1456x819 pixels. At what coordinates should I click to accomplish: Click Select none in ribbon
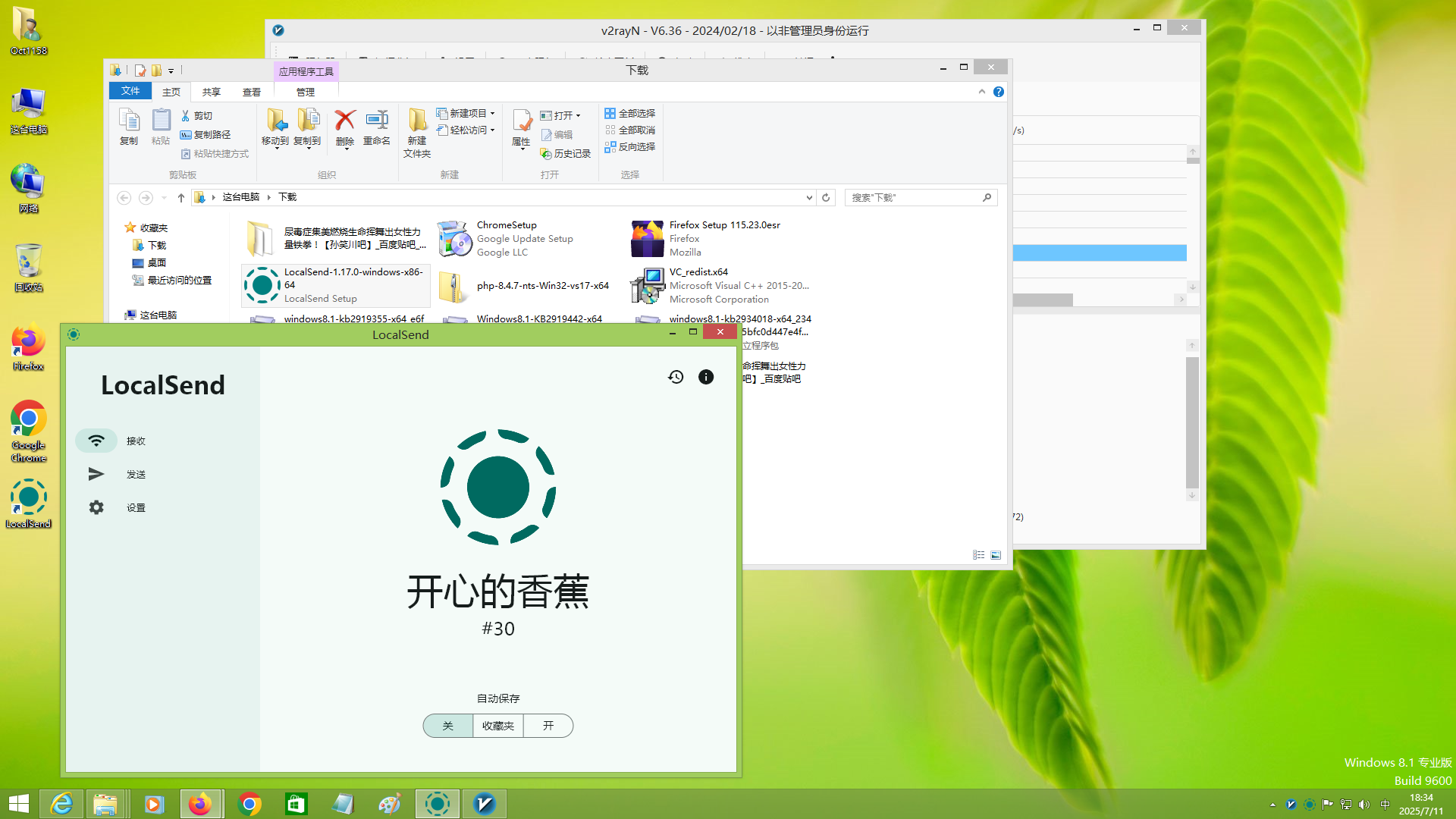click(630, 130)
